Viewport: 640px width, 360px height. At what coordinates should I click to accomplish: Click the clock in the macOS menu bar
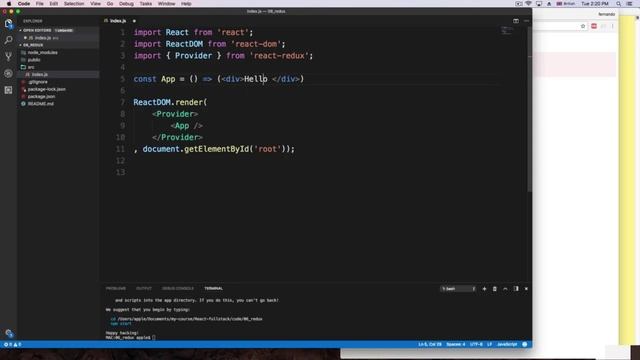pyautogui.click(x=595, y=4)
